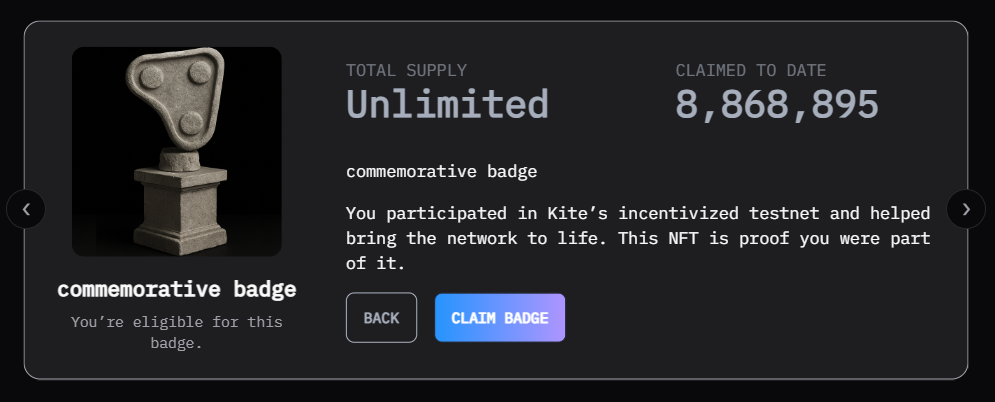Click the "You're eligible for this badge" message
Screen dimensions: 995x402
pos(176,333)
